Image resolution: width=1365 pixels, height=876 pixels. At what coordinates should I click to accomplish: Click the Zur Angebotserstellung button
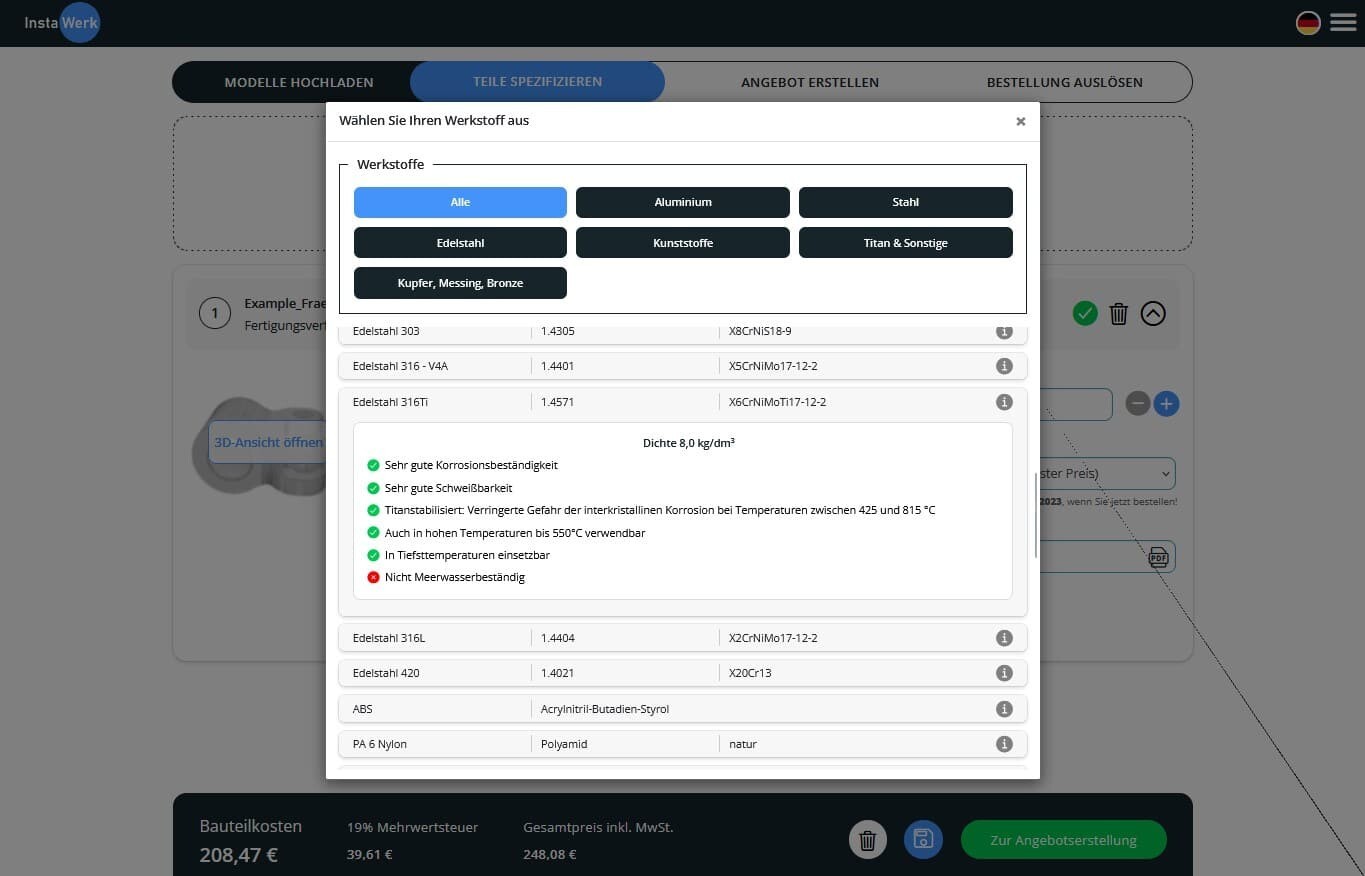click(1063, 840)
